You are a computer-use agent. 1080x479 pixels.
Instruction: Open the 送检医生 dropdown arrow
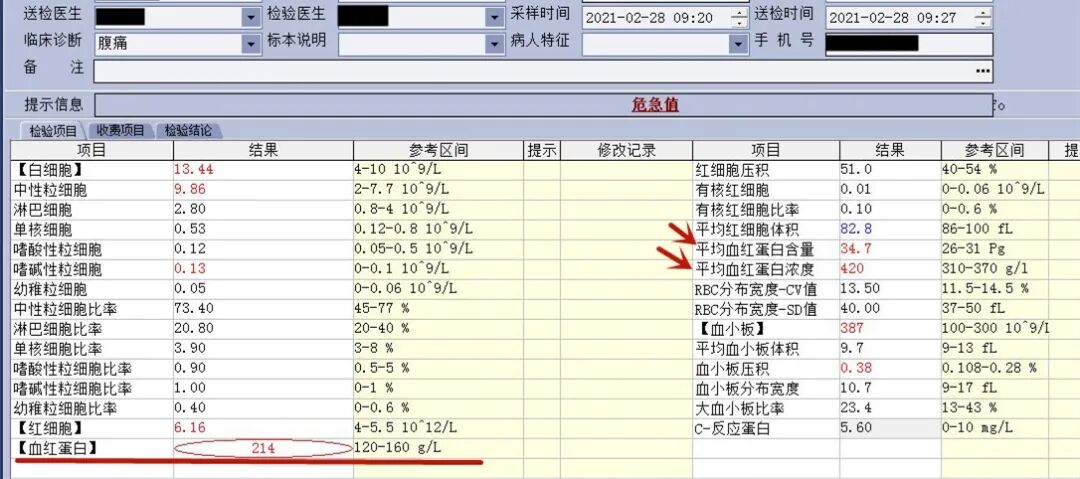251,17
